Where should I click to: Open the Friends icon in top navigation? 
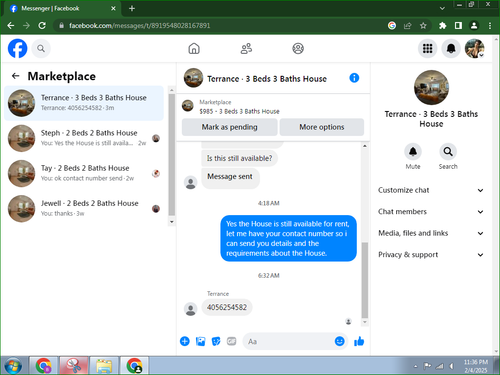point(246,49)
